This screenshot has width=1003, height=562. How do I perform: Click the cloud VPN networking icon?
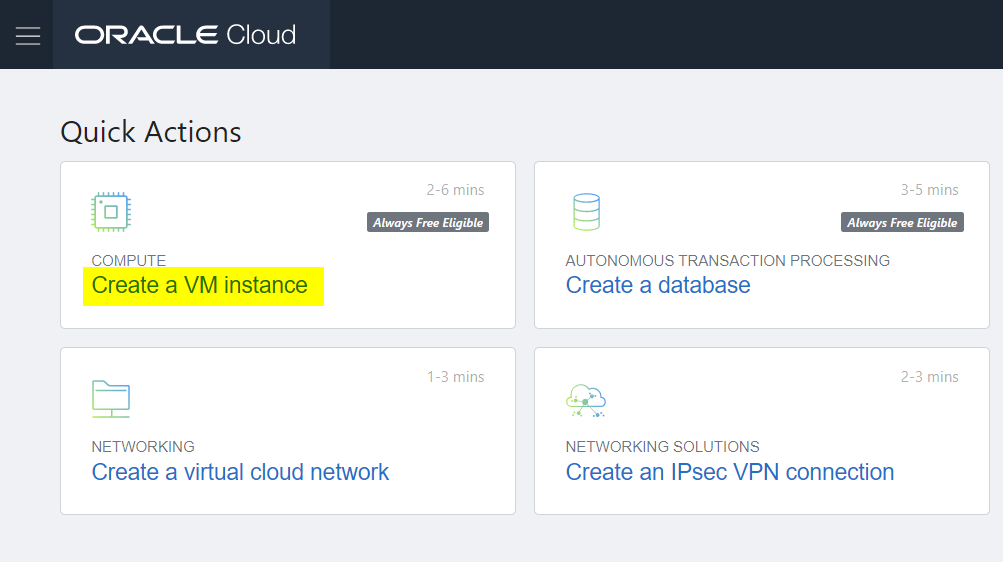[x=586, y=401]
